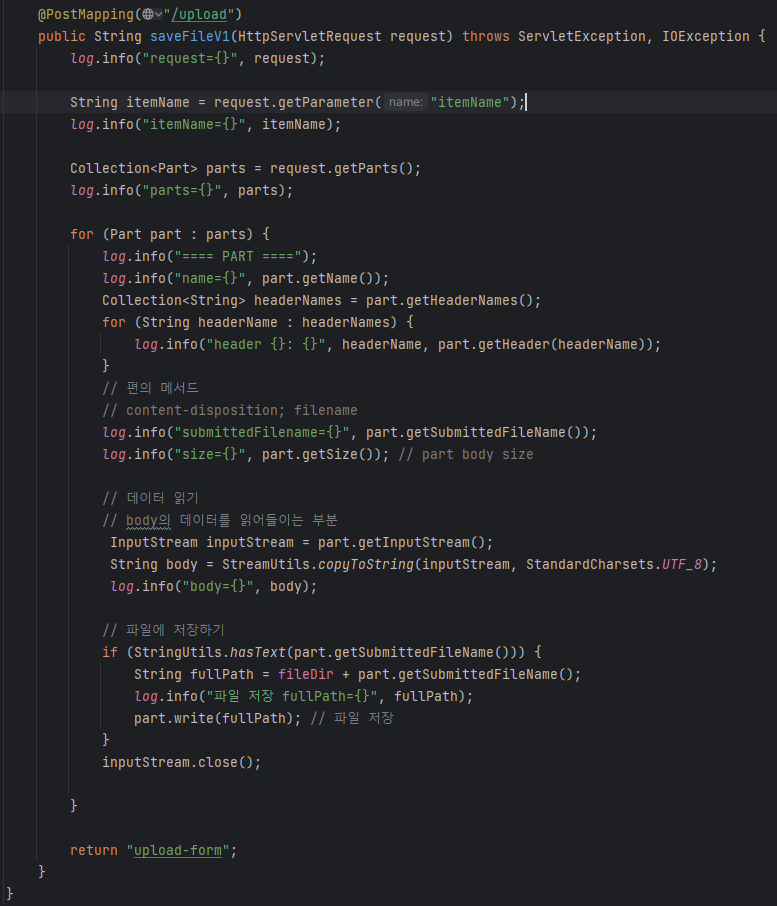The height and width of the screenshot is (906, 777).
Task: Click the StandardCharsets class reference
Action: pos(590,565)
